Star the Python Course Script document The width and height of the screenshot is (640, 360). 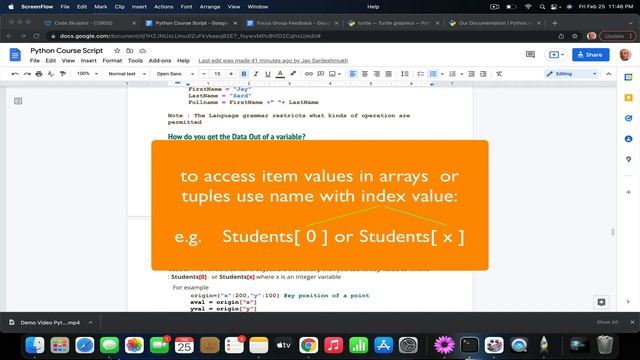click(117, 51)
